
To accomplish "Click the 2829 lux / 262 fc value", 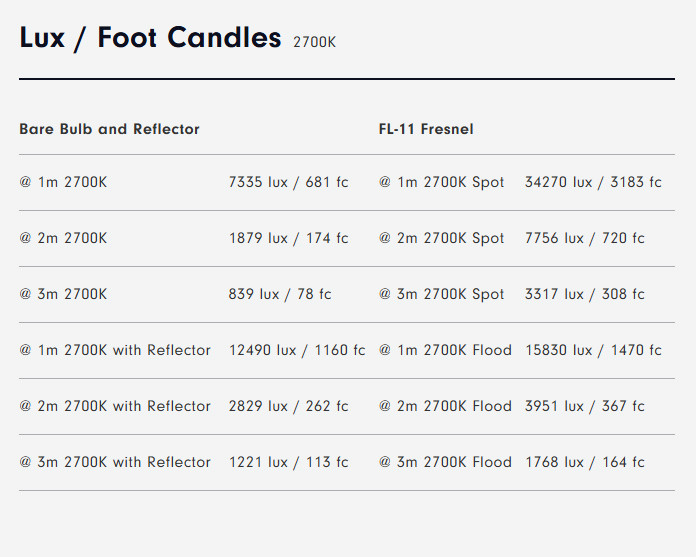I will tap(289, 406).
